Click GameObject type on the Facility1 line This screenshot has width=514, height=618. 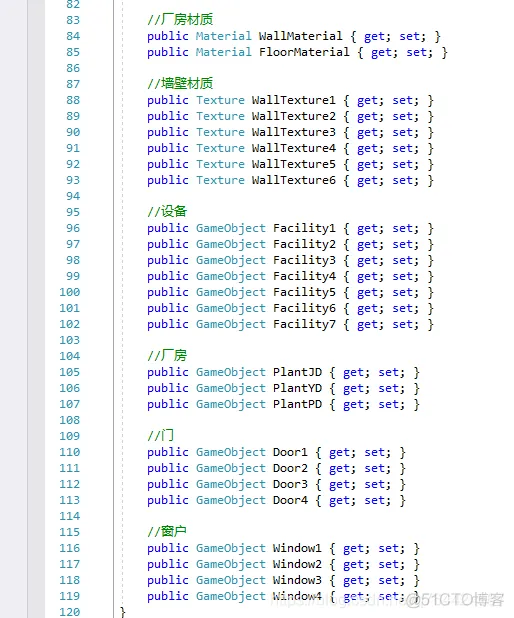click(x=231, y=228)
